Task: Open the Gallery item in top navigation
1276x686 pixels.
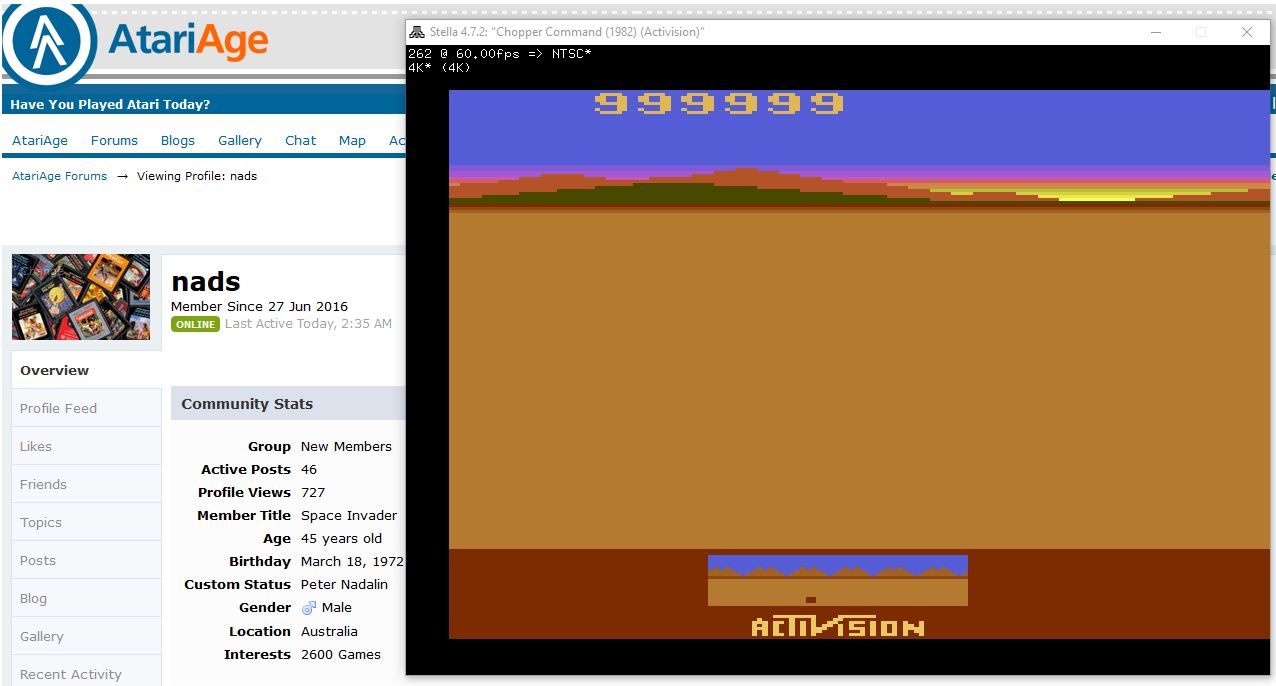Action: click(240, 140)
